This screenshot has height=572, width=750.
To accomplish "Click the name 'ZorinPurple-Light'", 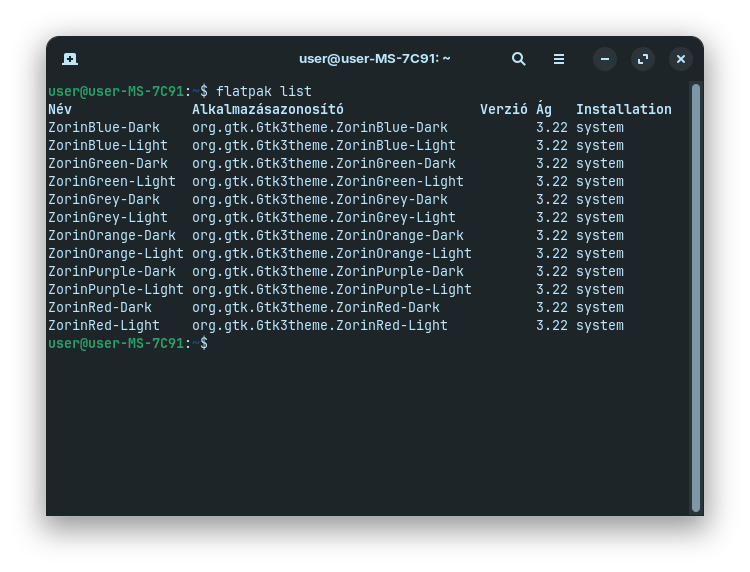I will click(x=116, y=289).
